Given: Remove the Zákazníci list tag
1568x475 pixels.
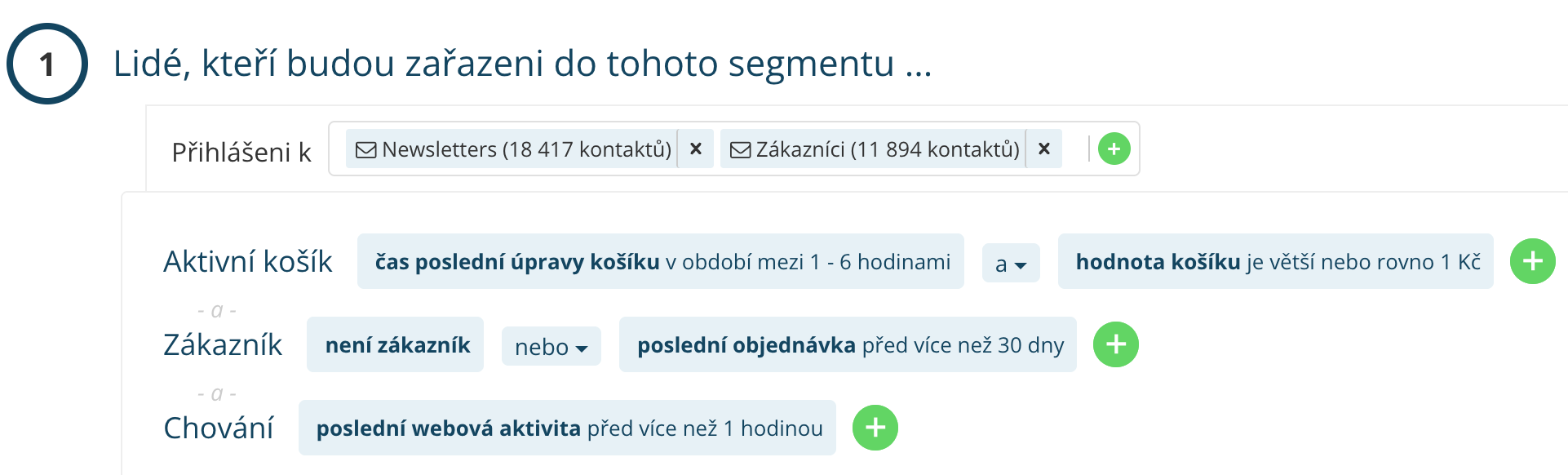Looking at the screenshot, I should 1043,149.
